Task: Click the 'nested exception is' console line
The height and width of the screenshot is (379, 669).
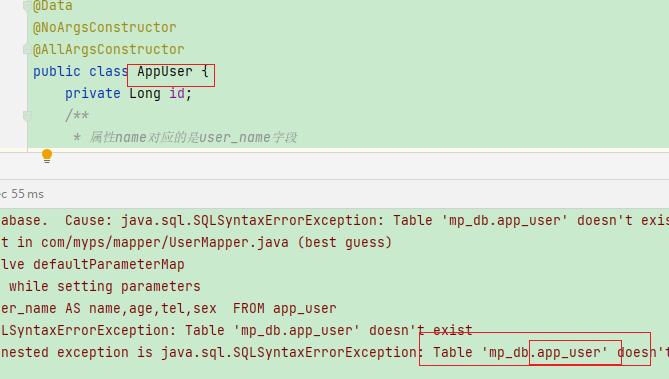Action: pyautogui.click(x=334, y=352)
